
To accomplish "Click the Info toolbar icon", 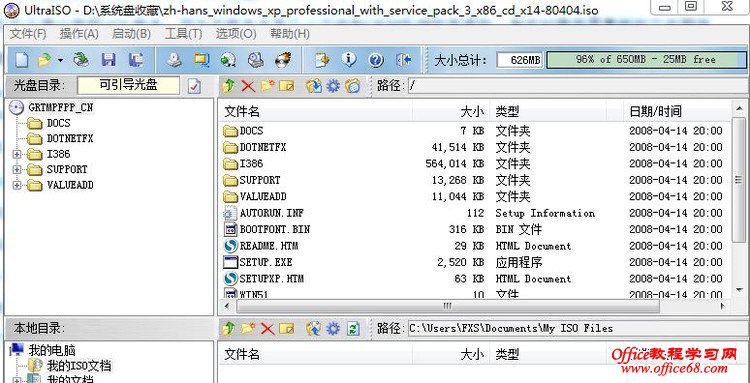I will tap(349, 60).
